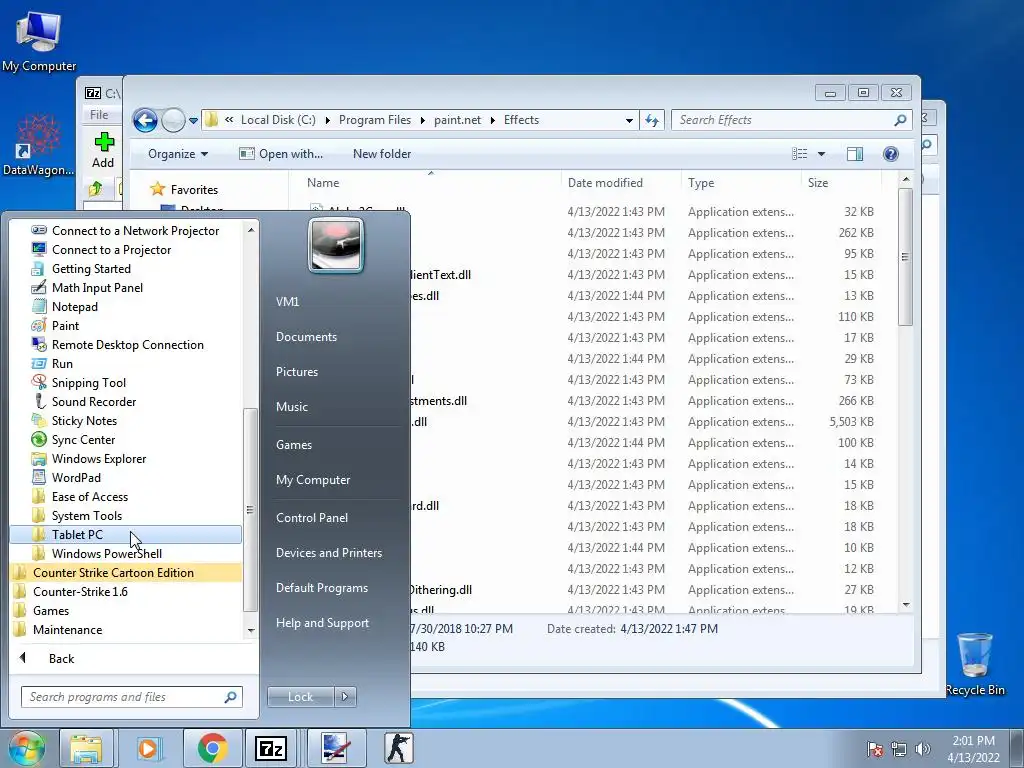Click the search magnifier in Search Effects

coord(900,120)
